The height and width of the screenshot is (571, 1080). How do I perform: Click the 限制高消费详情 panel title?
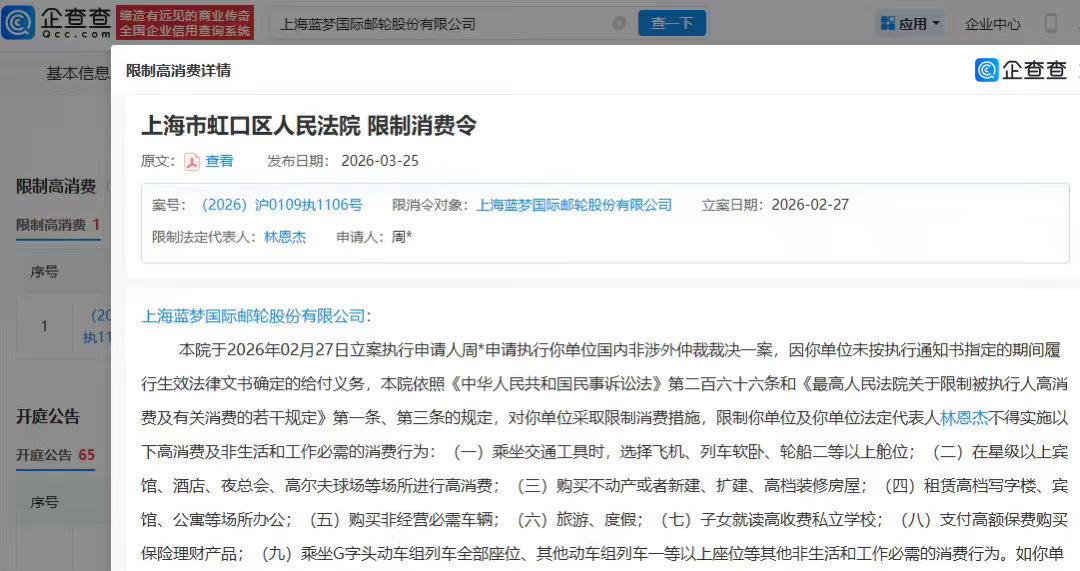(x=178, y=70)
